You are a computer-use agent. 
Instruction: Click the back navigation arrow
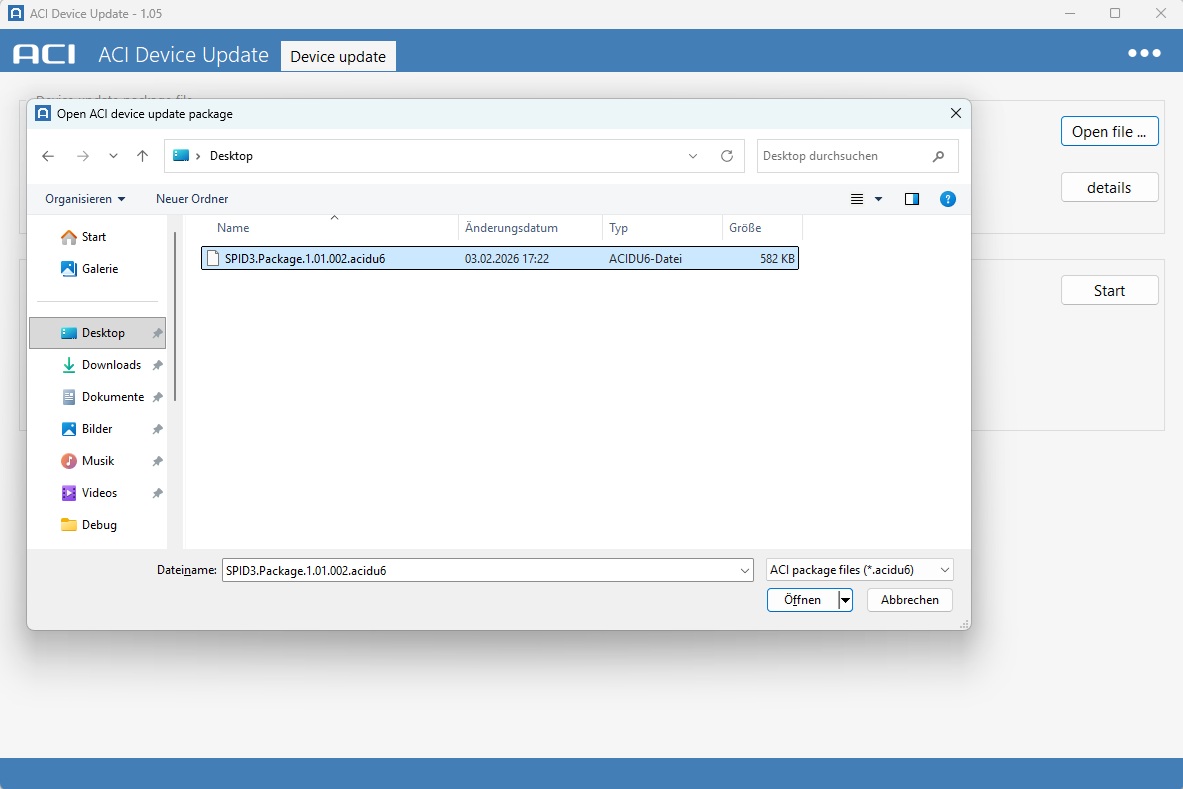click(x=48, y=156)
